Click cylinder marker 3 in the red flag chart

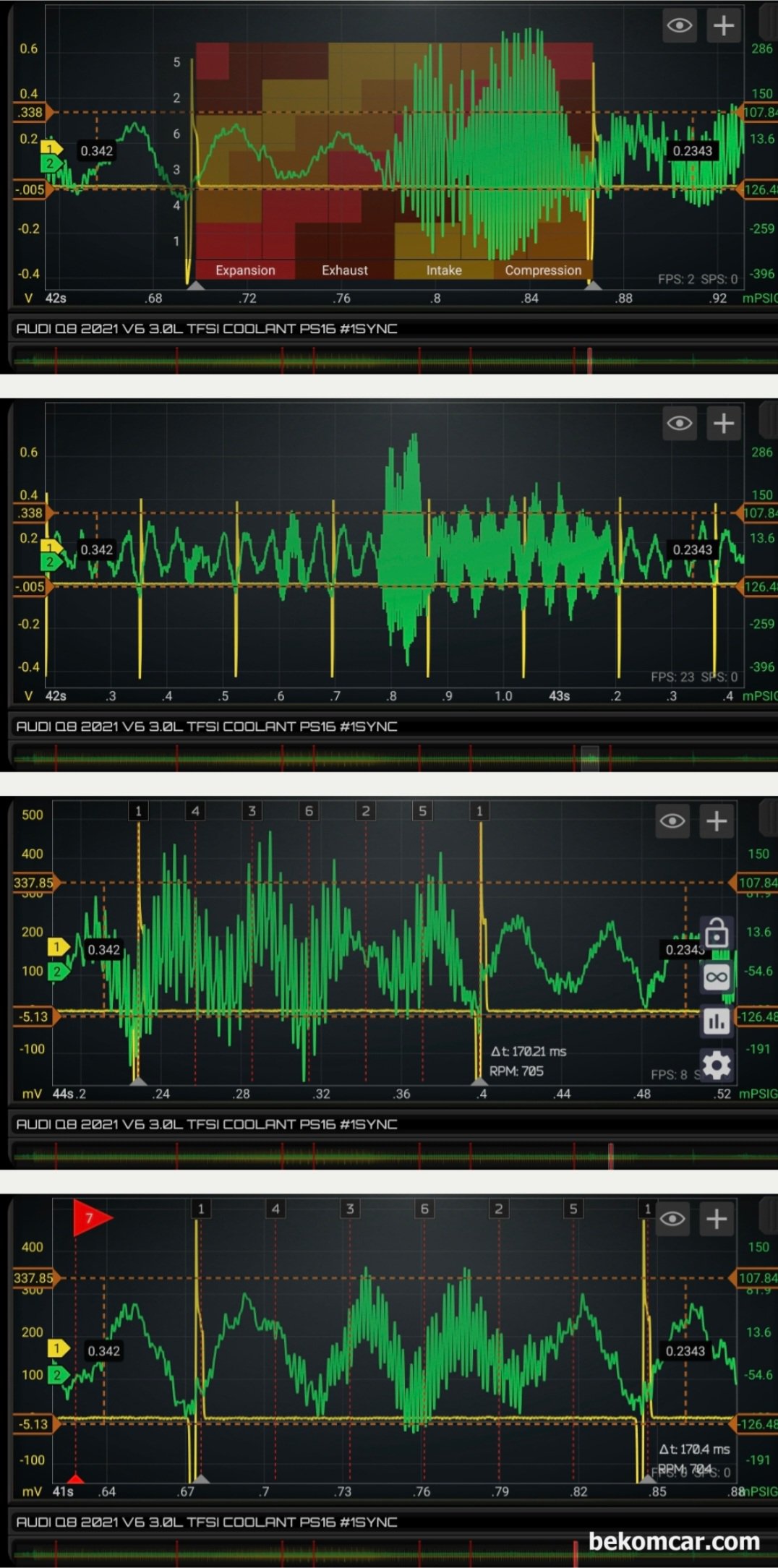[x=350, y=1209]
